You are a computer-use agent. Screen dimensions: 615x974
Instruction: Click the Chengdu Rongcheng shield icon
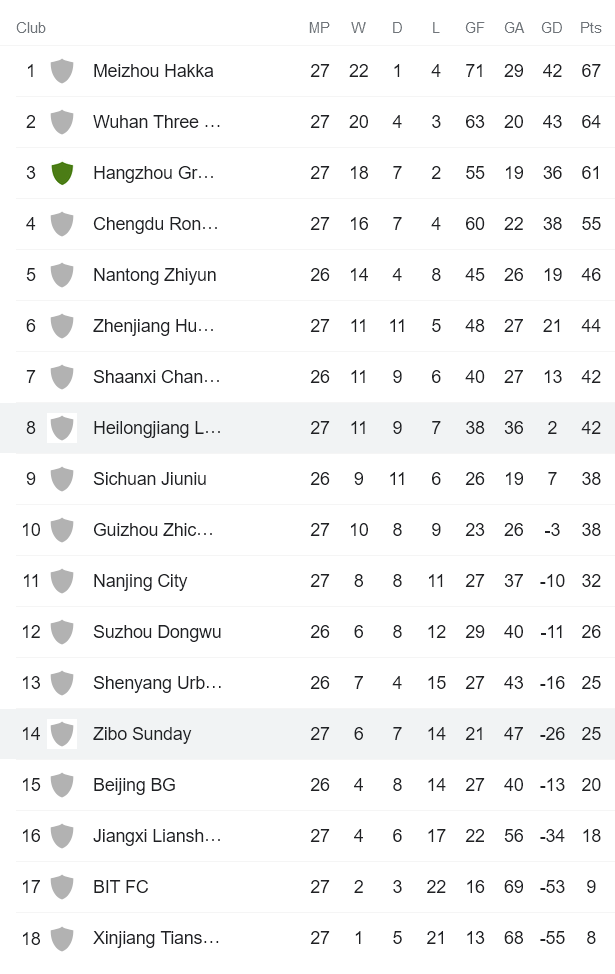pos(62,223)
